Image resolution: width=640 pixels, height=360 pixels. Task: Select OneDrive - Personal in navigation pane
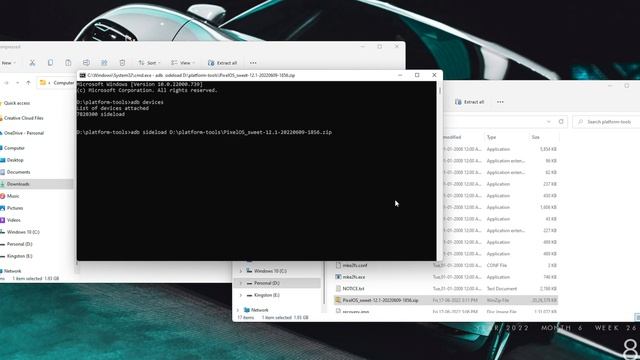tap(23, 133)
